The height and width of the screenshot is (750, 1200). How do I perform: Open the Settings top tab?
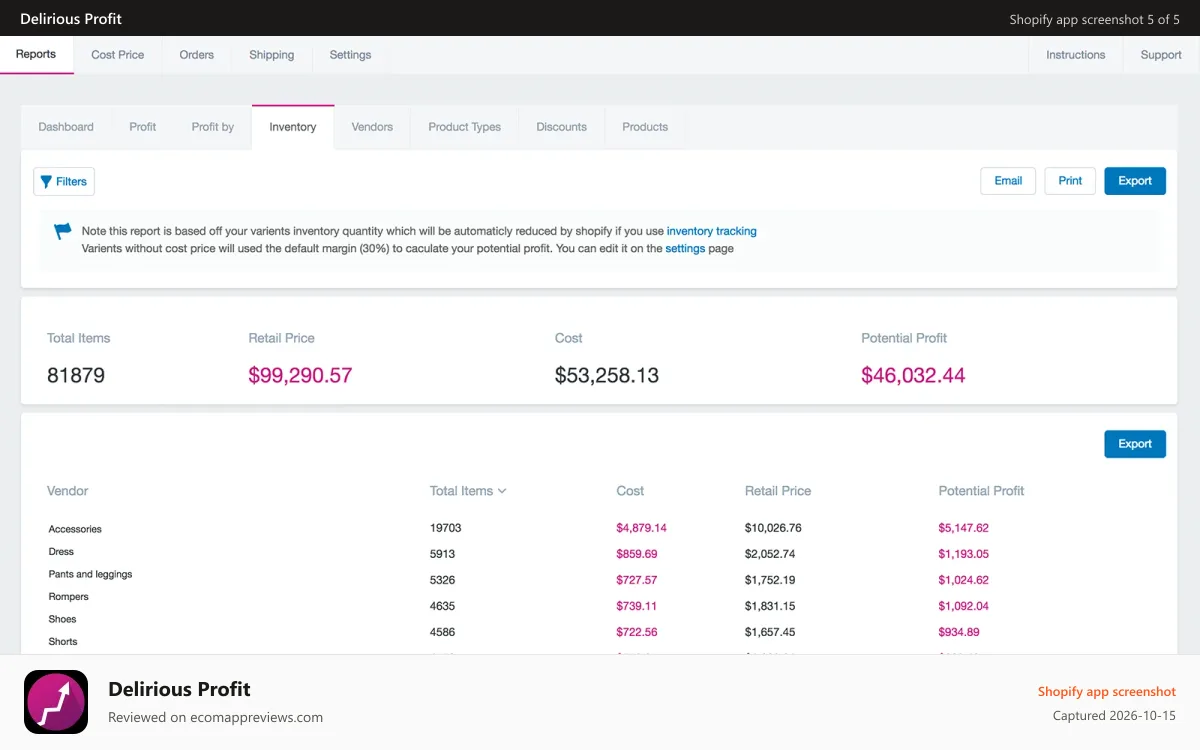pyautogui.click(x=350, y=55)
